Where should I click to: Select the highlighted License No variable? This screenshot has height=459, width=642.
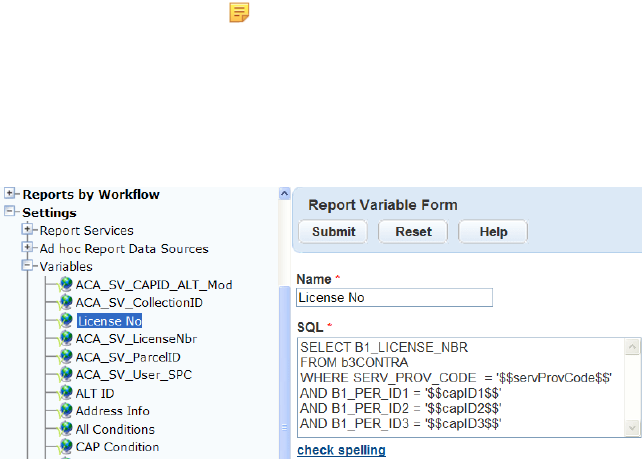pyautogui.click(x=109, y=321)
